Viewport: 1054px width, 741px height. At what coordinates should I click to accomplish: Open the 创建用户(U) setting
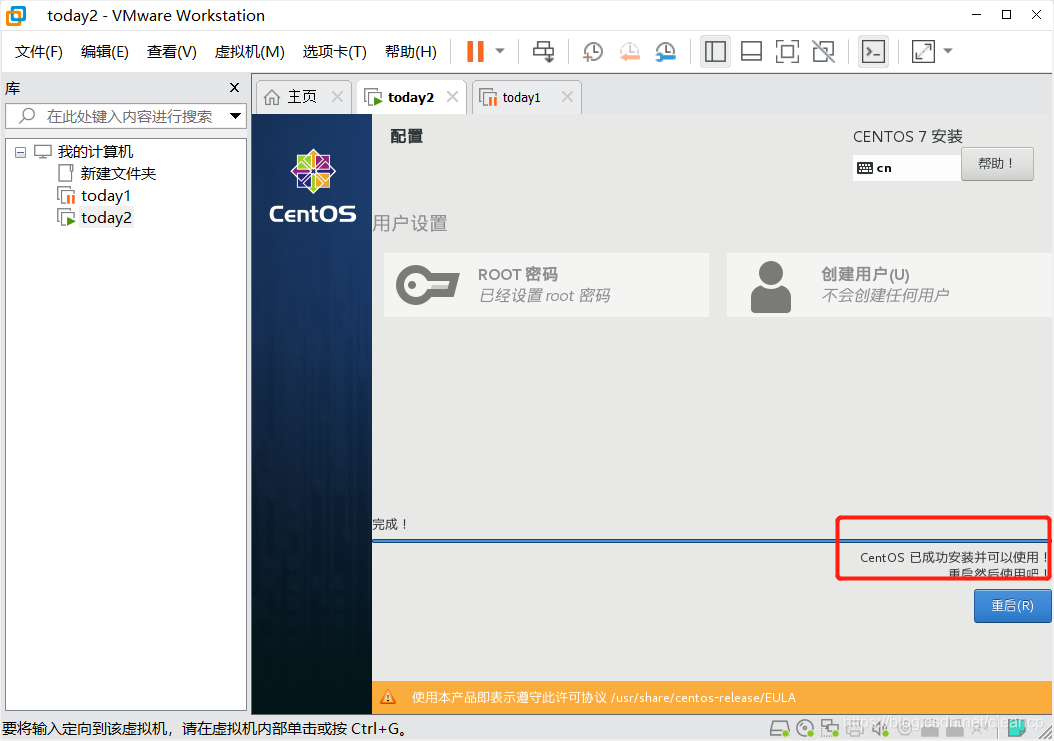(889, 285)
